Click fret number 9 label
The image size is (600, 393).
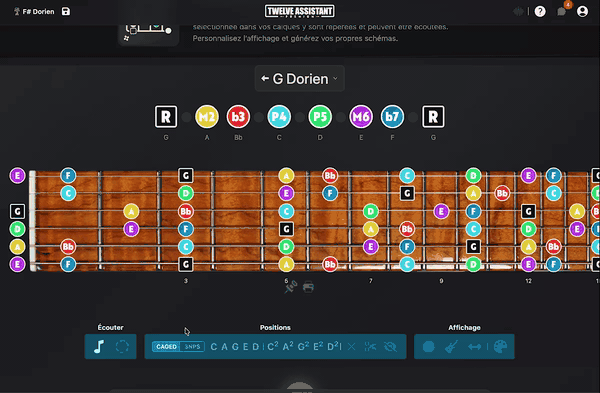pos(441,281)
